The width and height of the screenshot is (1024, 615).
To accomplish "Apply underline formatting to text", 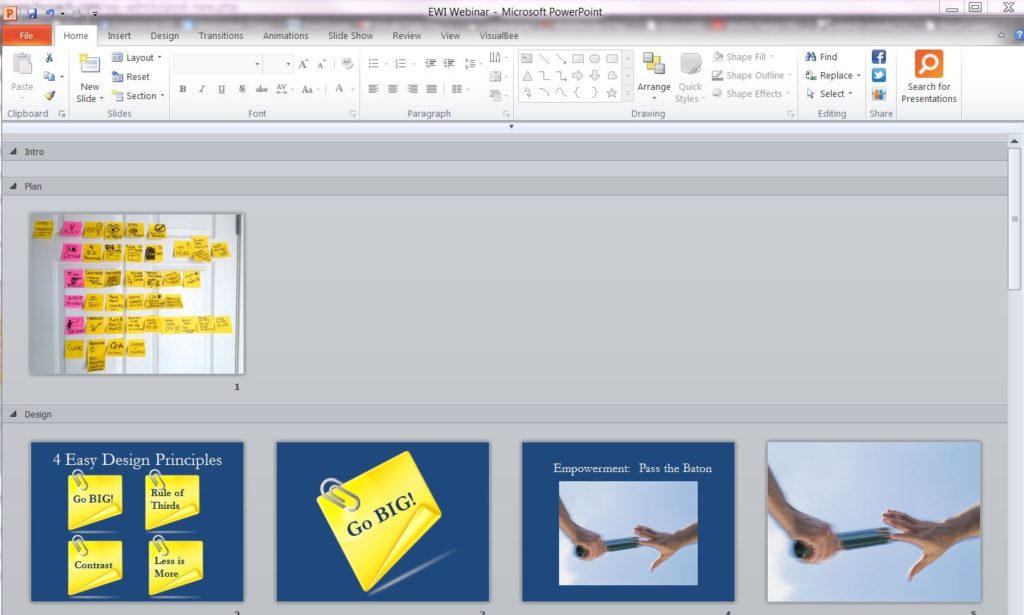I will pos(220,88).
